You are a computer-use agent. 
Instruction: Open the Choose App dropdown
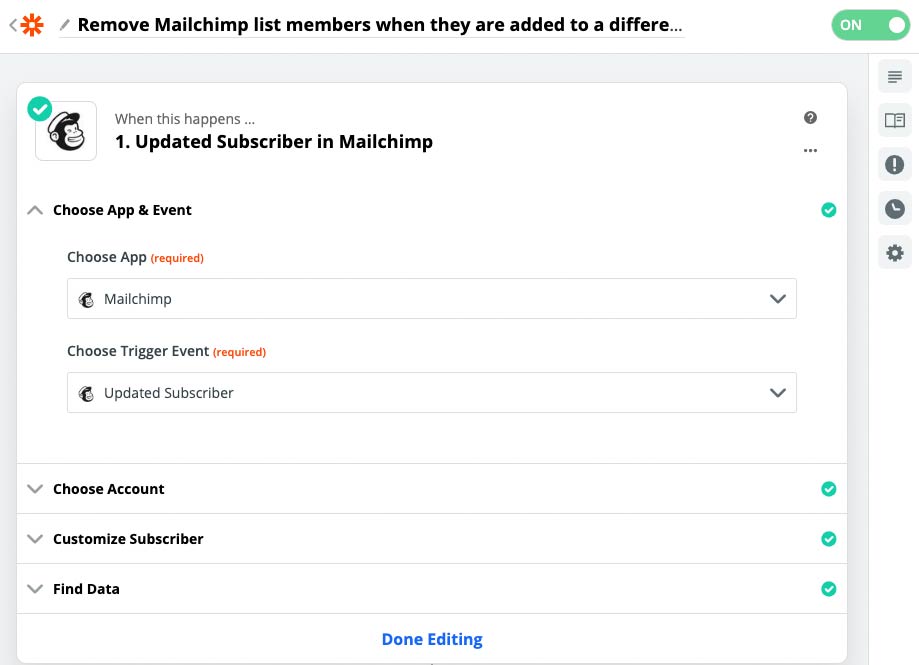(431, 299)
